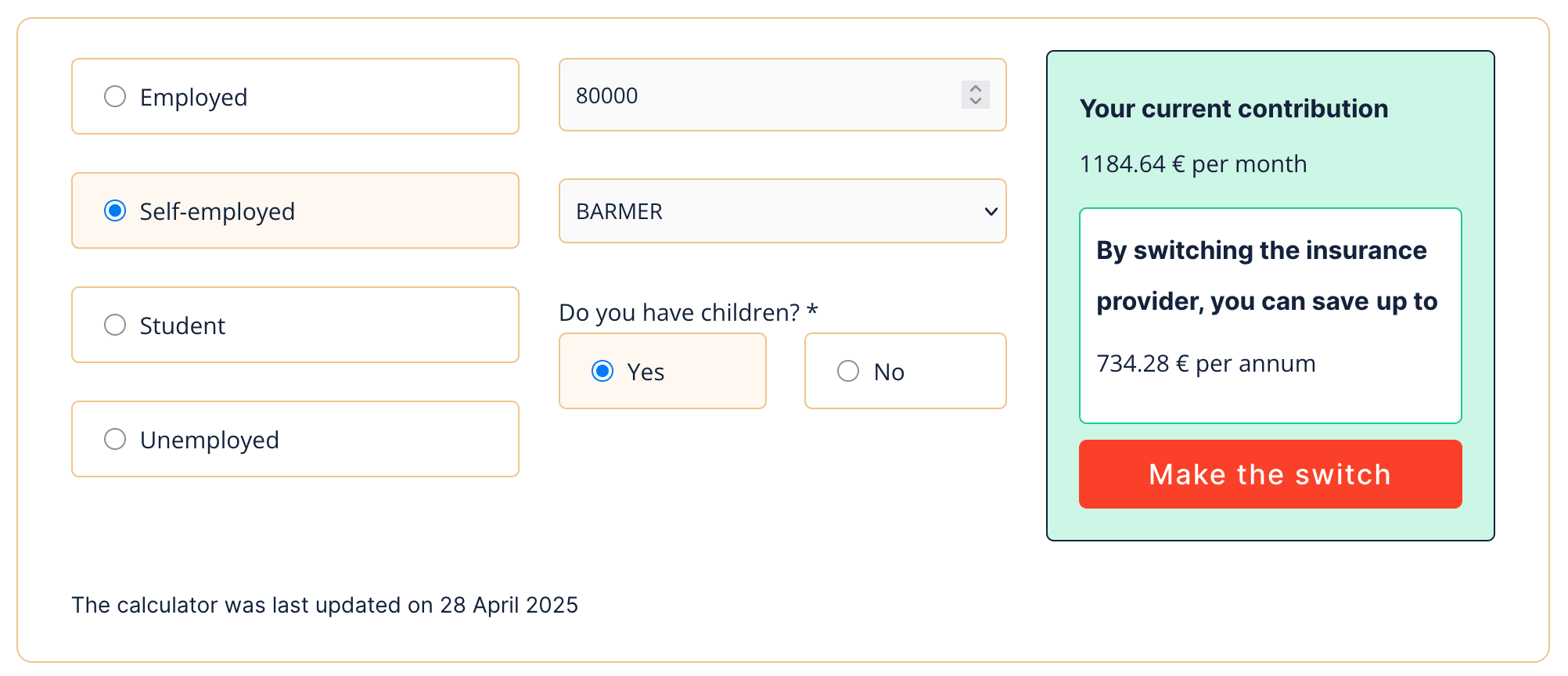
Task: Select the Employed radio button
Action: point(115,96)
